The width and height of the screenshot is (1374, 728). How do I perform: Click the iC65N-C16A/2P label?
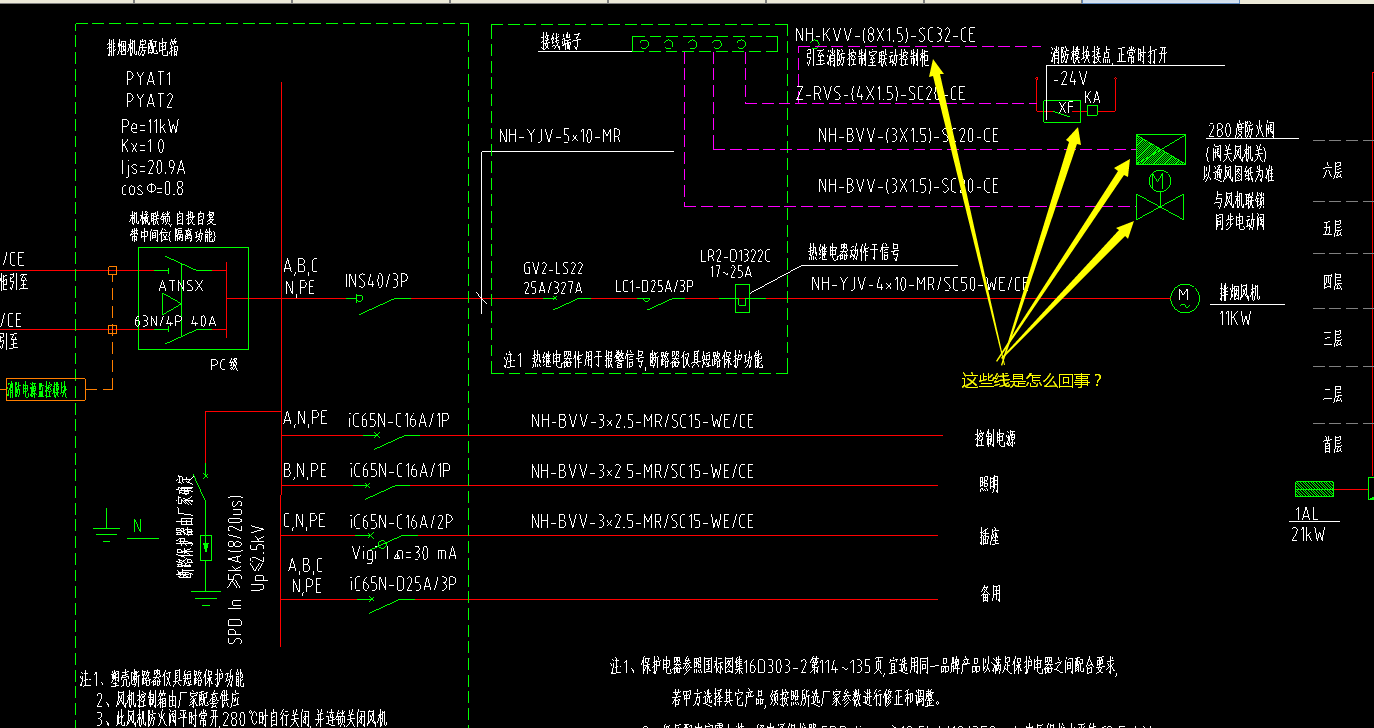point(401,522)
